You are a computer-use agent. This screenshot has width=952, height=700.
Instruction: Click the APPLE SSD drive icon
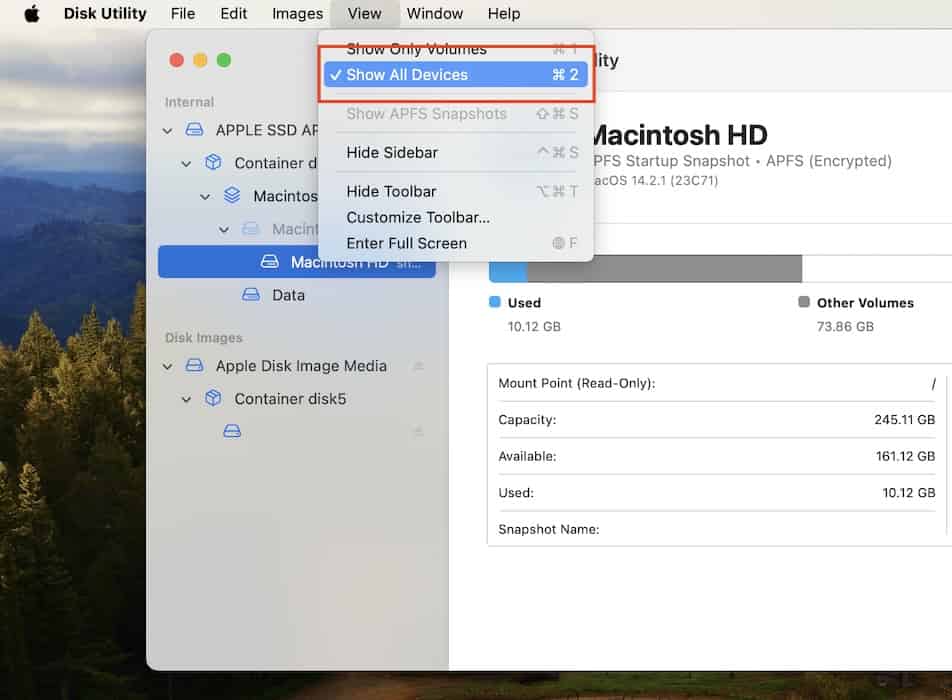[x=195, y=130]
